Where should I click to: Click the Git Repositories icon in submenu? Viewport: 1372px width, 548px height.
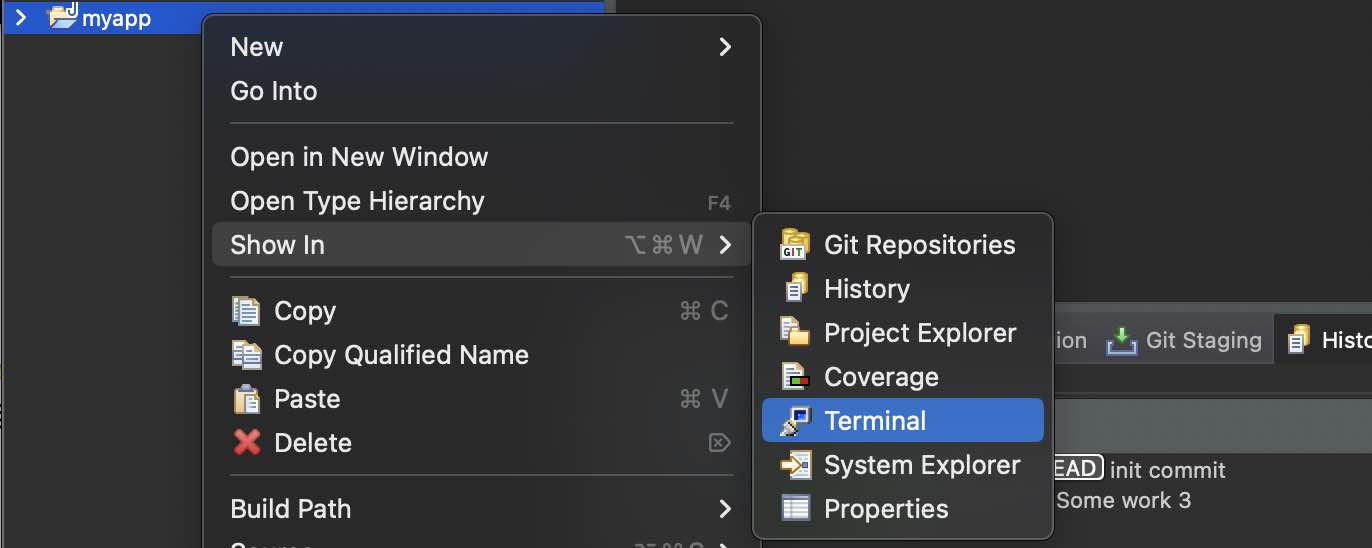pos(794,245)
